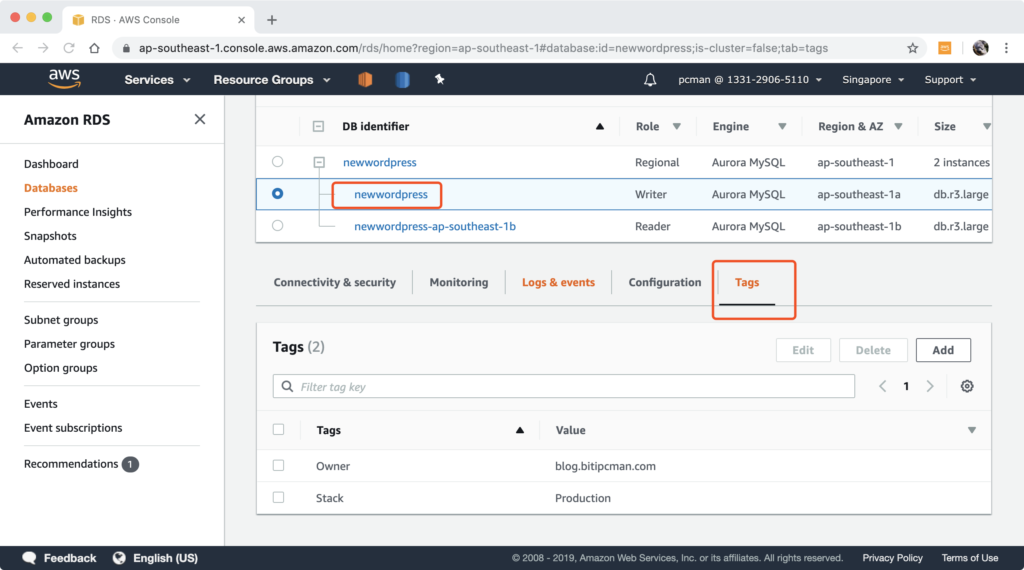Click the AWS logo home icon

point(64,79)
